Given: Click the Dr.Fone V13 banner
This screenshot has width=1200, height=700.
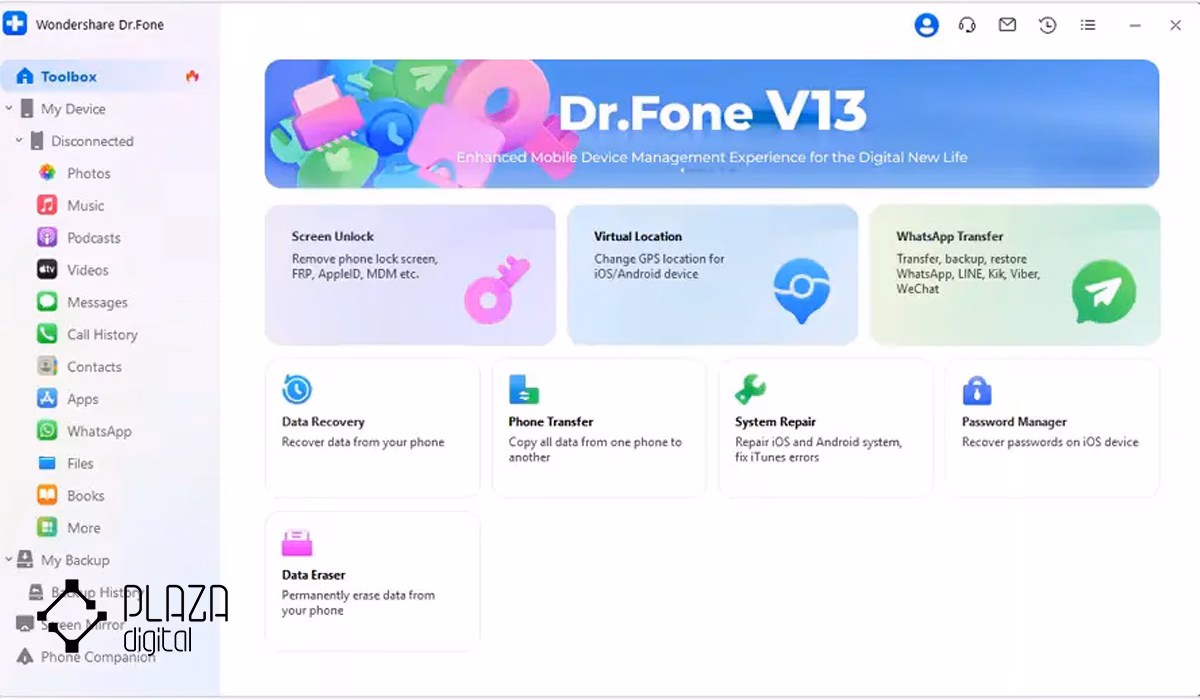Looking at the screenshot, I should (x=712, y=124).
